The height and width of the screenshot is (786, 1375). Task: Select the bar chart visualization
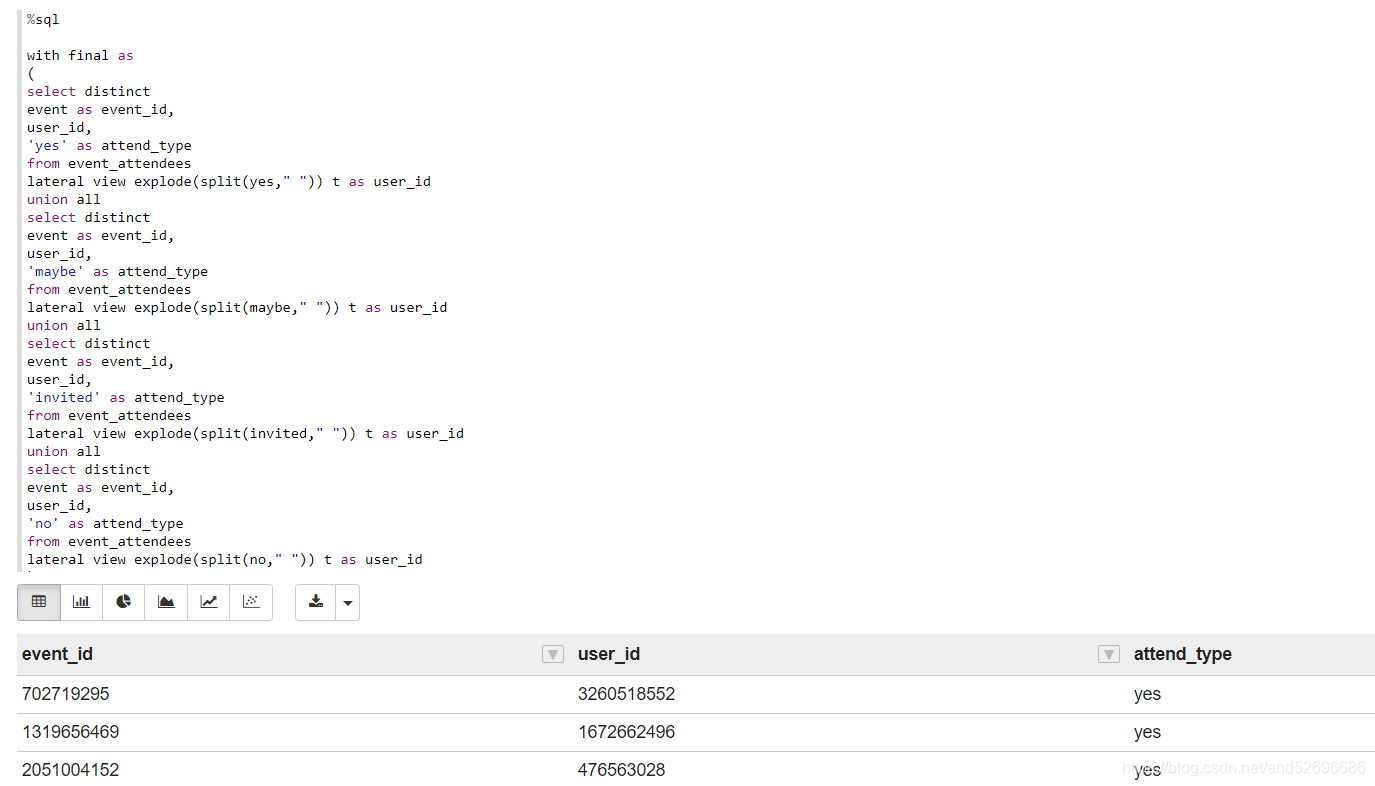81,602
